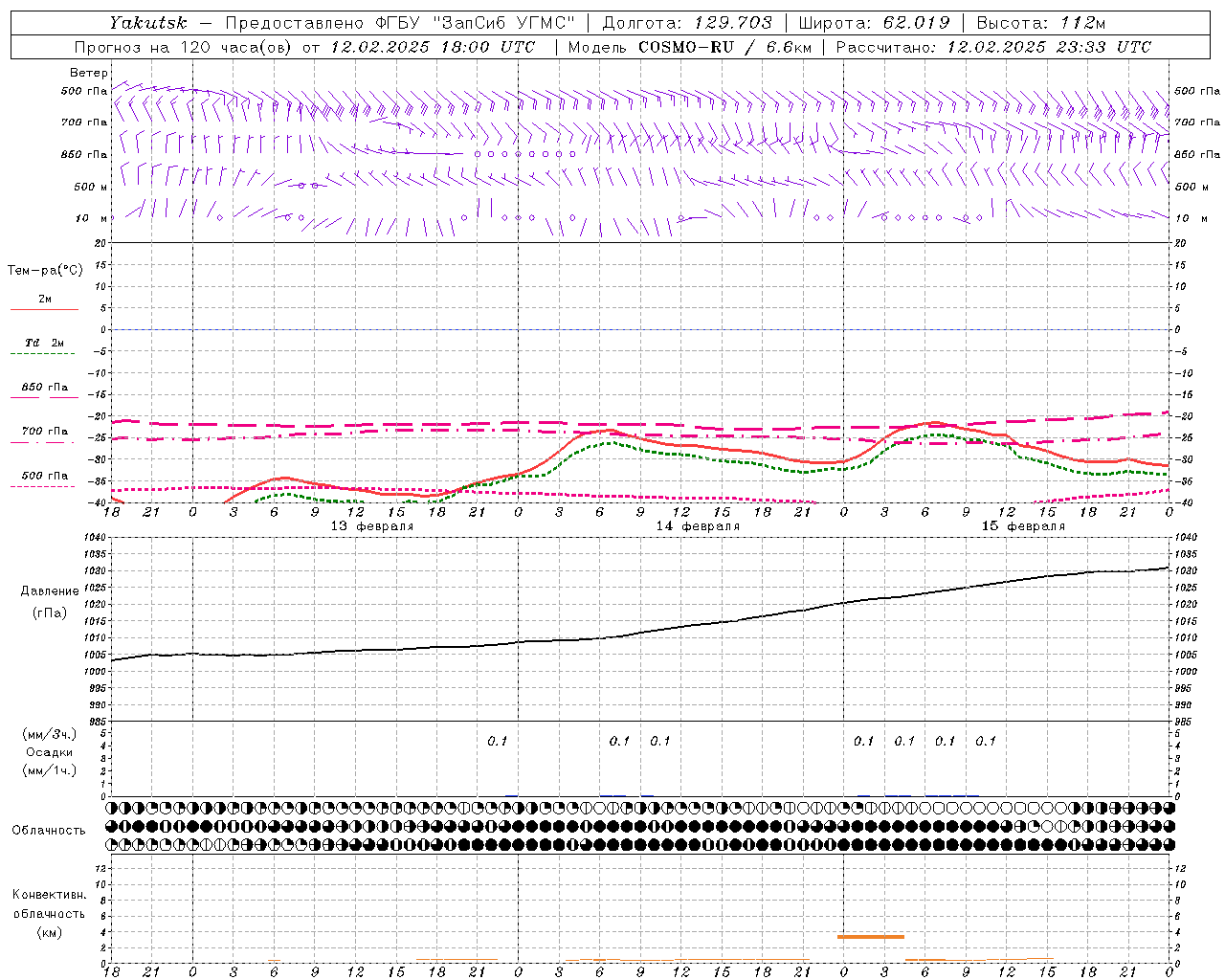Click the Рассчитано 12.02.2025 23:33 UTC timestamp
The width and height of the screenshot is (1225, 980).
click(993, 47)
